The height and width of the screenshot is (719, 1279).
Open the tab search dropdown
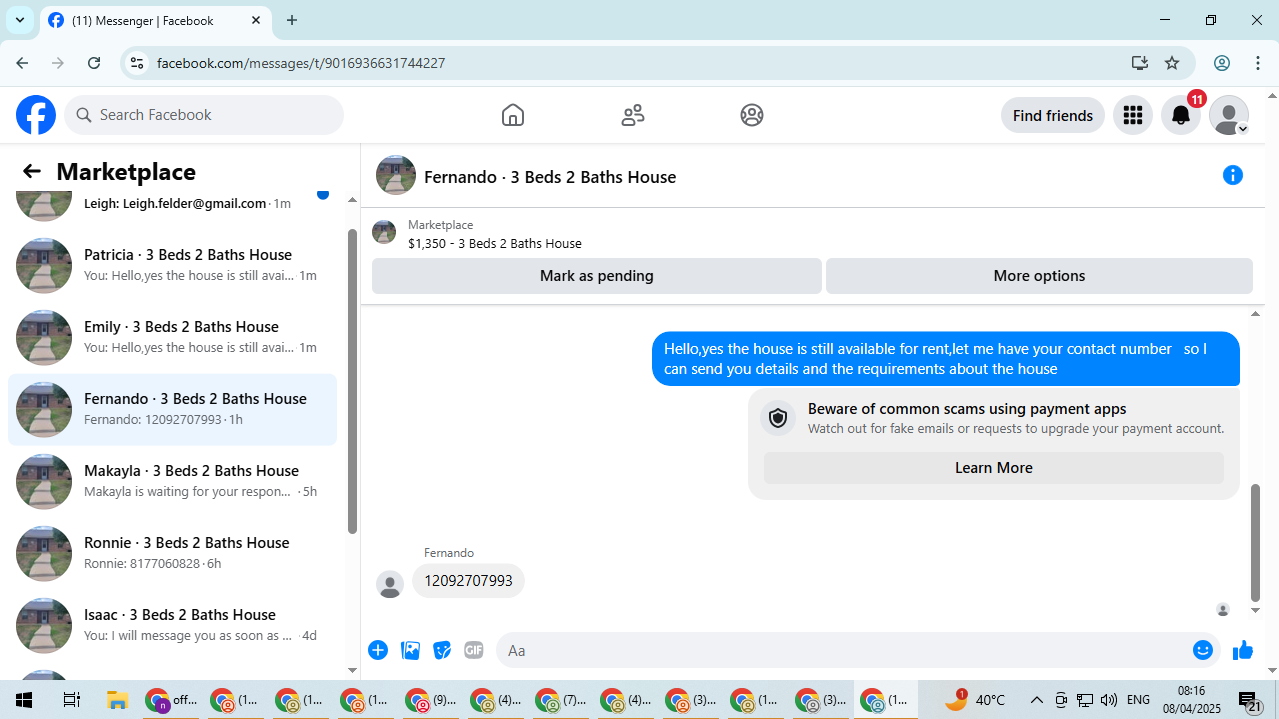point(19,20)
